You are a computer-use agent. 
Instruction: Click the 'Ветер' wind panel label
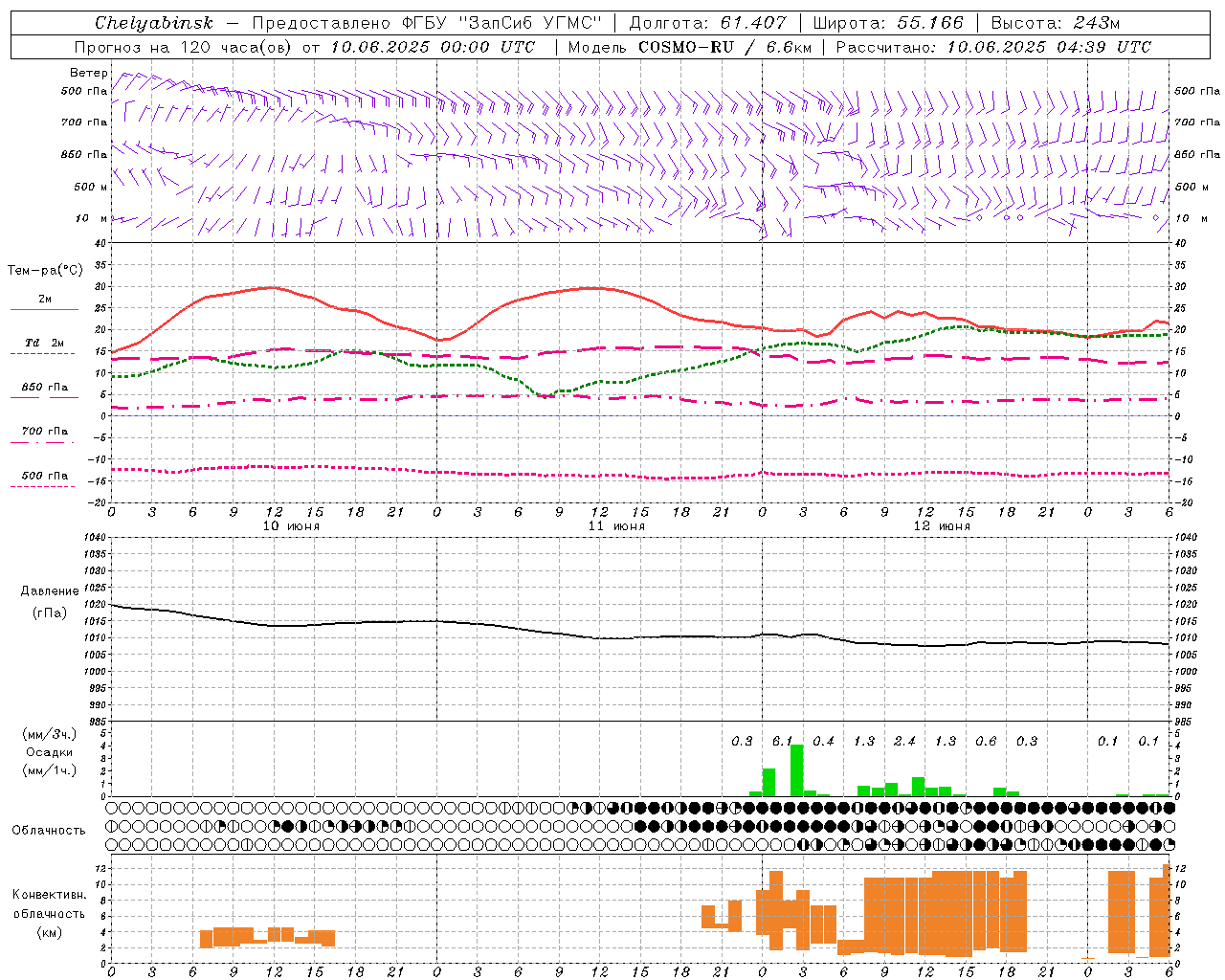89,73
